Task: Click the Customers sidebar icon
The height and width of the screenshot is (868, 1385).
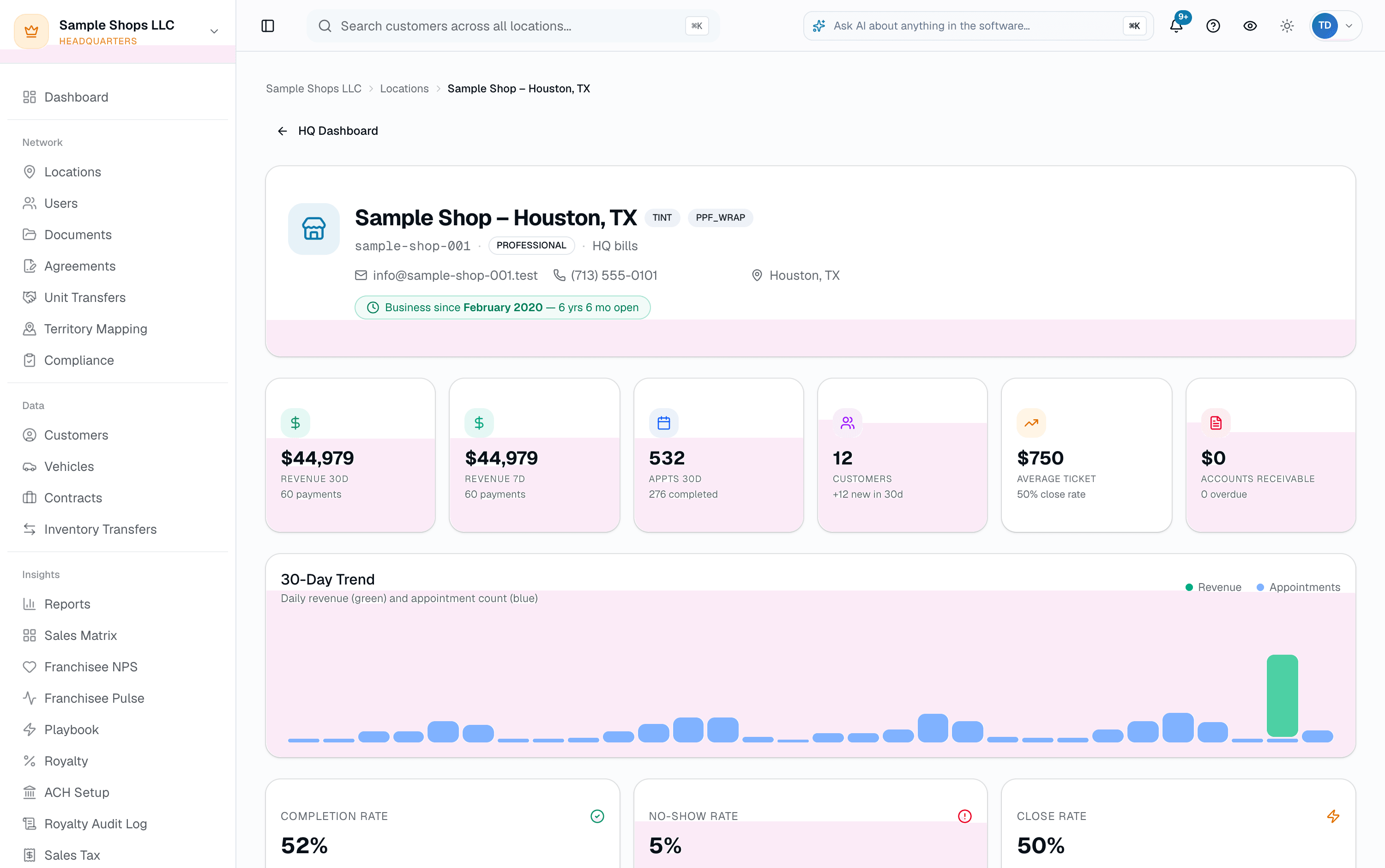Action: click(x=29, y=435)
